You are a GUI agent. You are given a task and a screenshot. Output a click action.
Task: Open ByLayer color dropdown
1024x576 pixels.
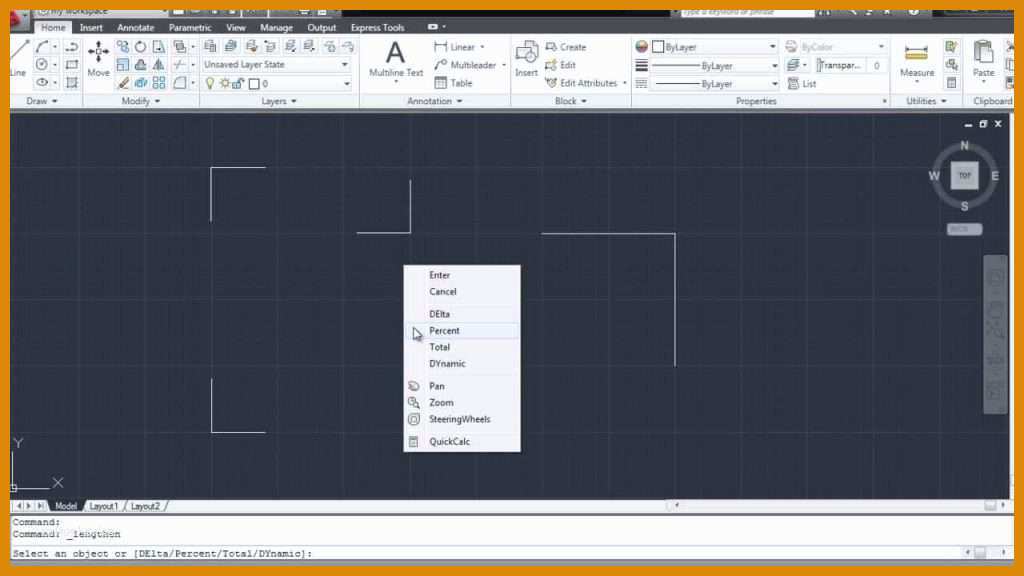point(773,47)
